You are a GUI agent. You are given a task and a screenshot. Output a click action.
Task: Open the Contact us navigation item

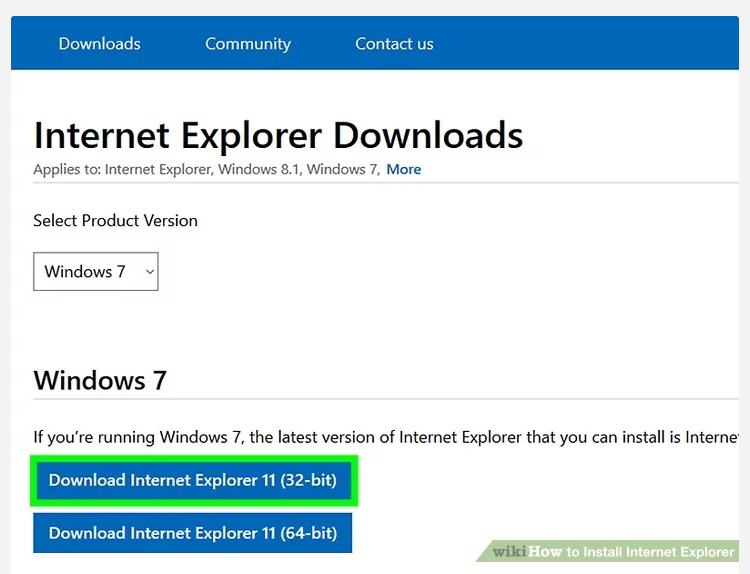point(394,44)
